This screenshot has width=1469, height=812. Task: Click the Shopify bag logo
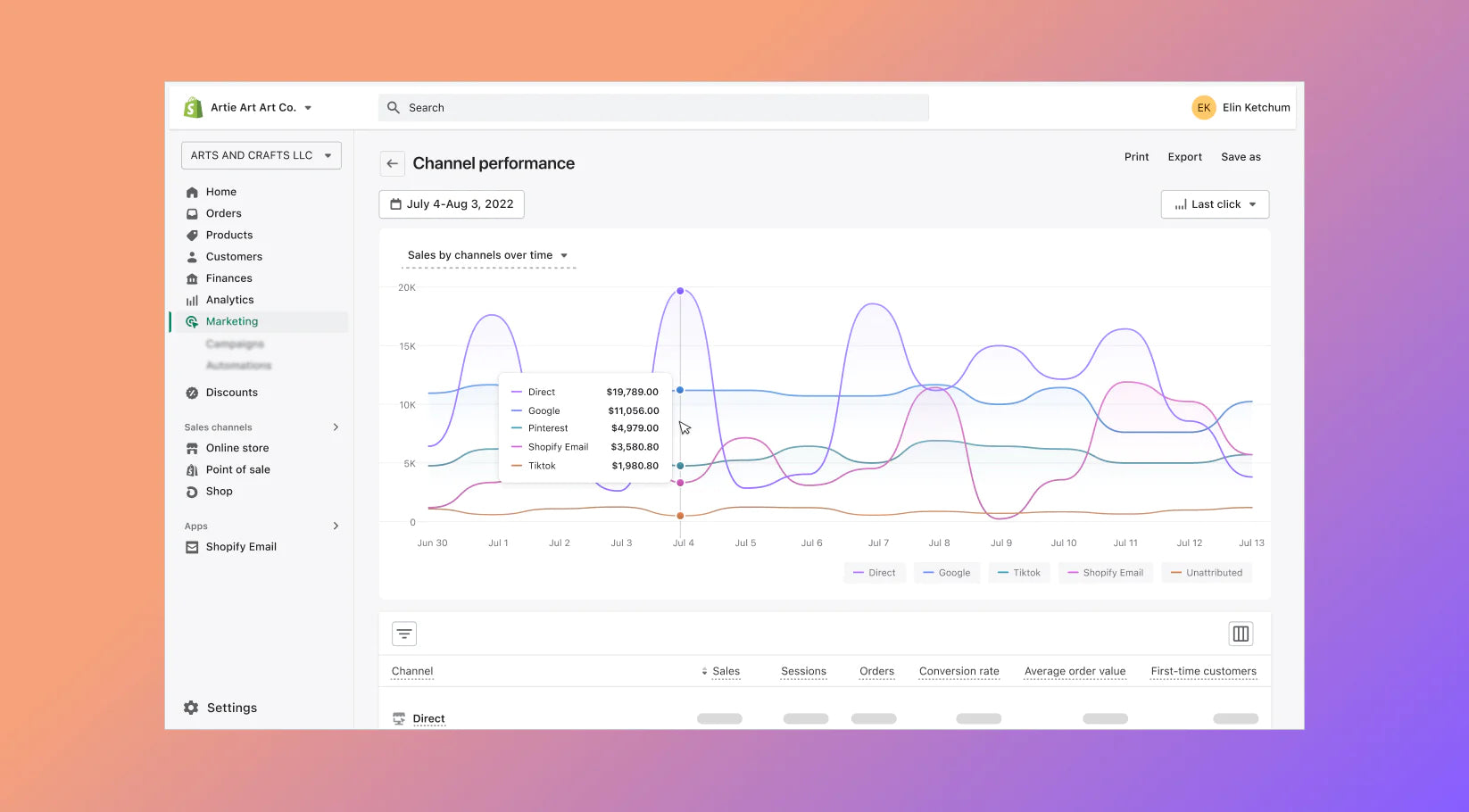(x=193, y=108)
